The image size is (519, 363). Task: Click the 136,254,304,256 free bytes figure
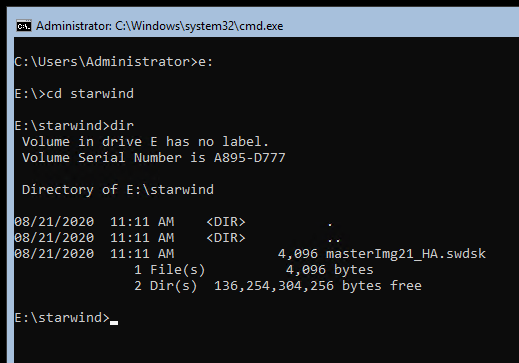[x=274, y=286]
